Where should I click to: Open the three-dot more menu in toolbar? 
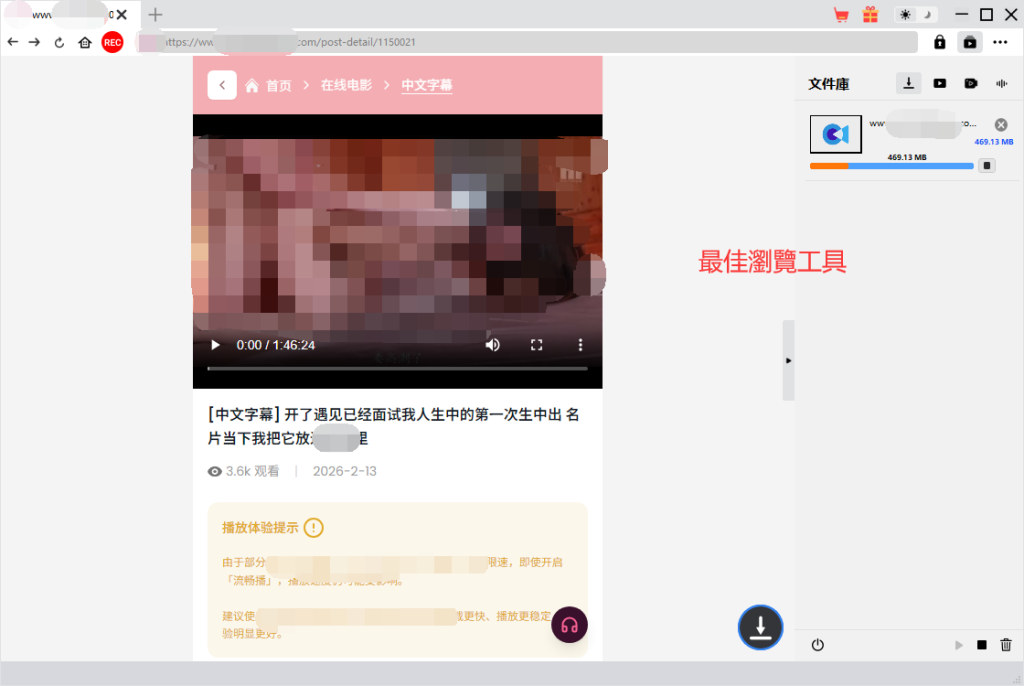coord(1000,42)
